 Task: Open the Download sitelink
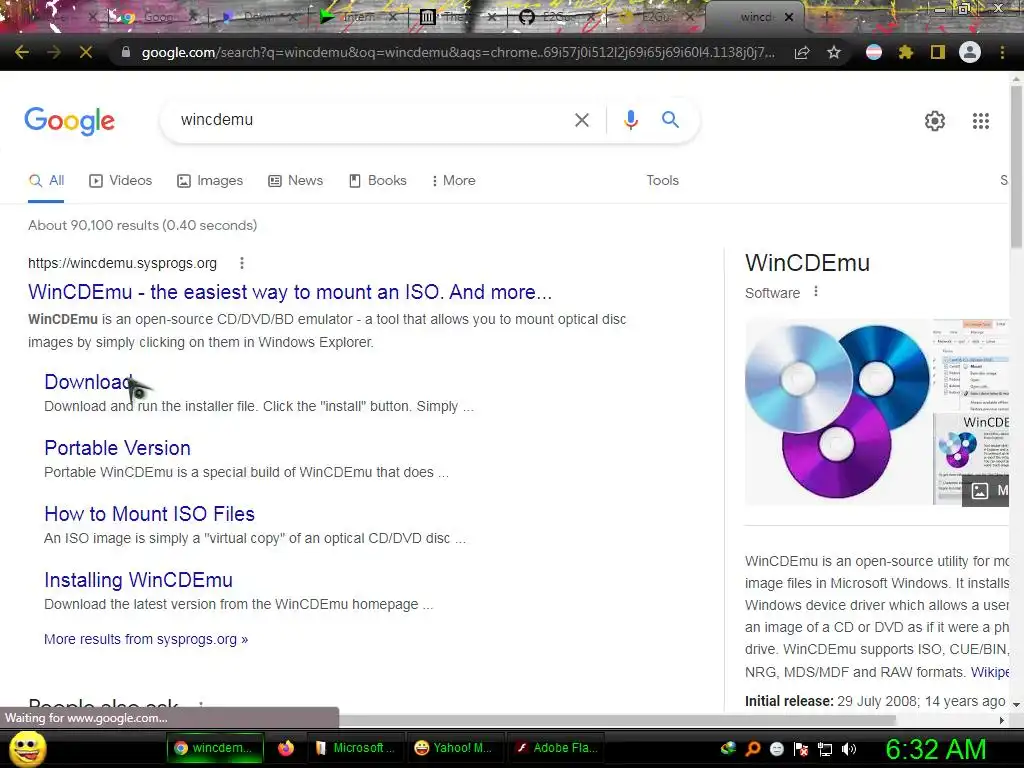tap(88, 382)
